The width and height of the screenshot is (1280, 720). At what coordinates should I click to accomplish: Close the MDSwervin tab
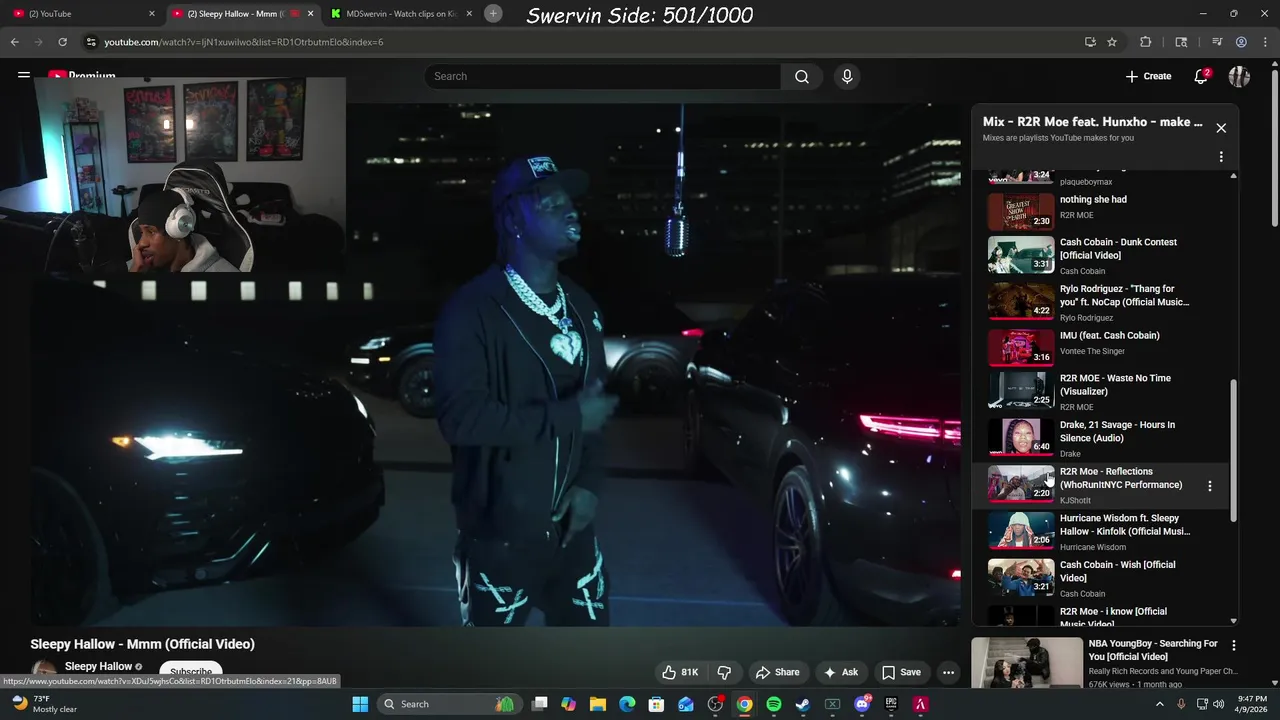tap(469, 14)
